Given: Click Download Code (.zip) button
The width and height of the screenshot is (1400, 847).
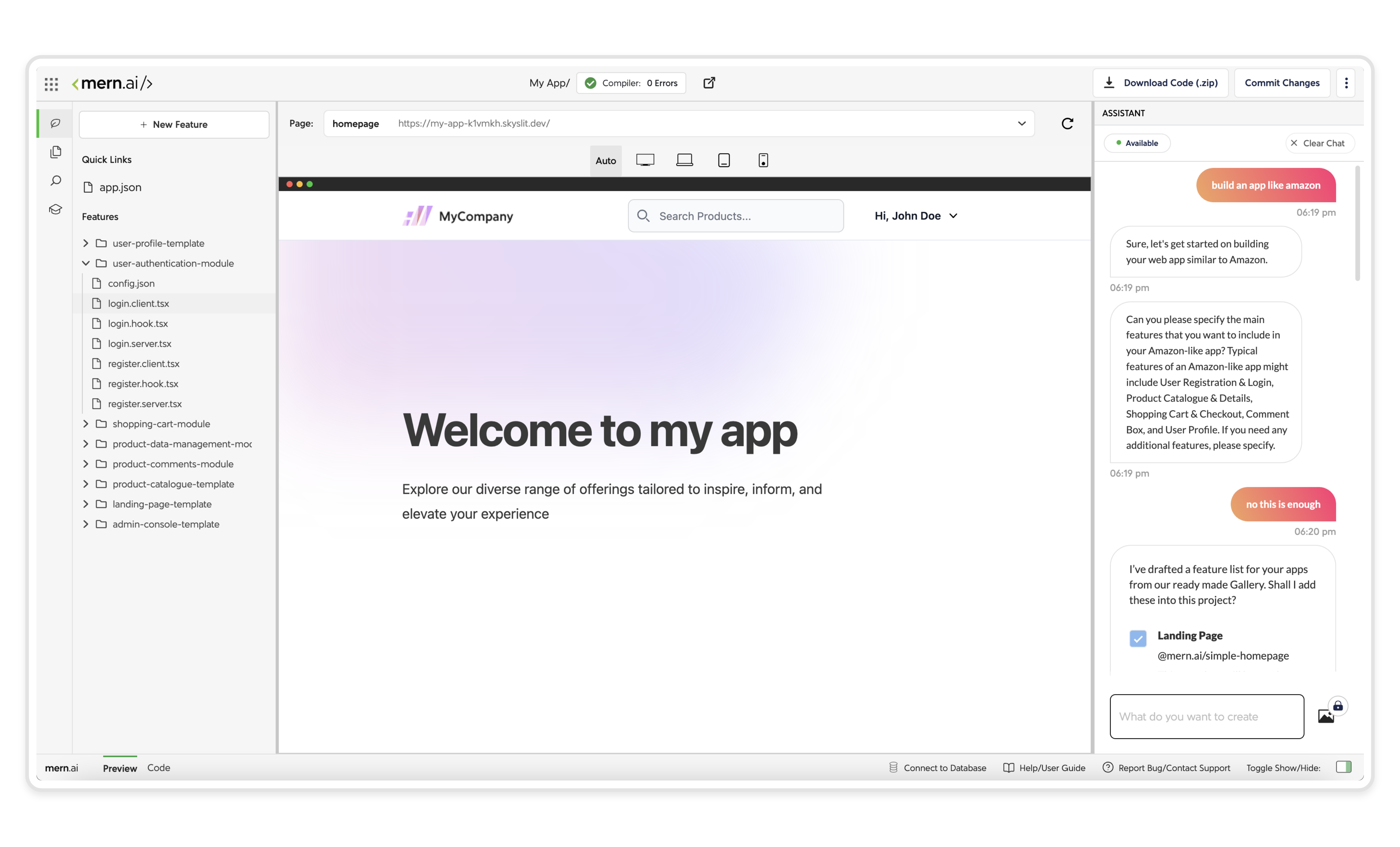Looking at the screenshot, I should point(1161,83).
